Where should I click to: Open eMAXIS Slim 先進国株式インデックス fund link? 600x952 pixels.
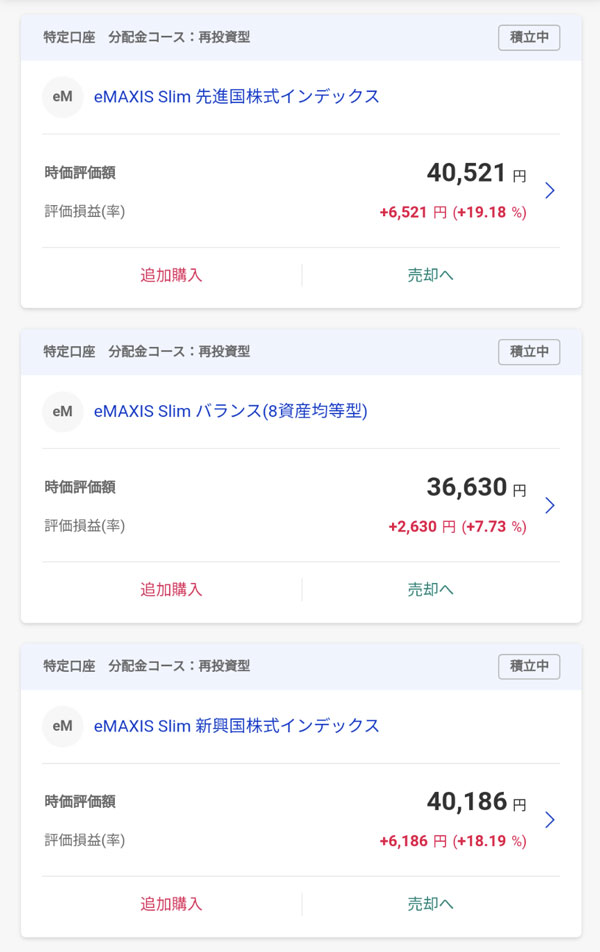(236, 97)
